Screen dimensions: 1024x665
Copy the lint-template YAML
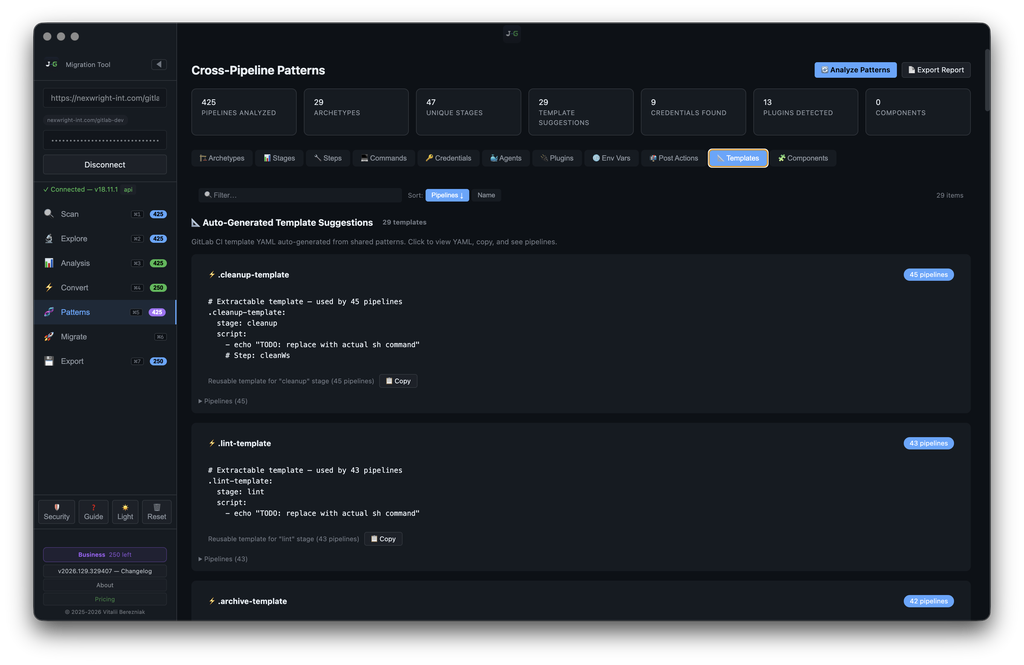coord(383,539)
